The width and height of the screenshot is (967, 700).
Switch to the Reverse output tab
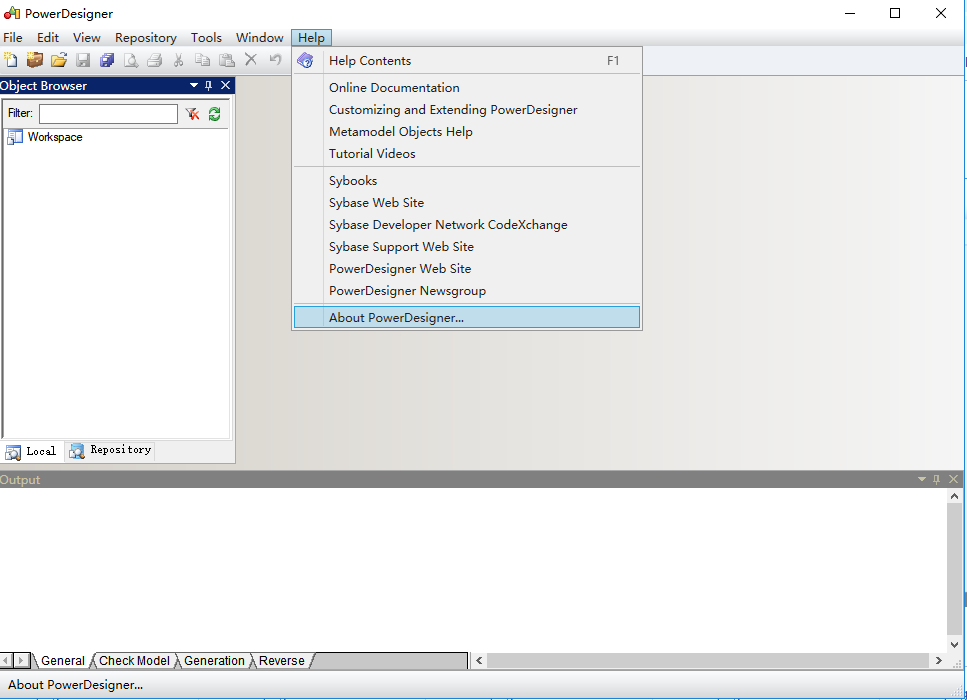[282, 661]
